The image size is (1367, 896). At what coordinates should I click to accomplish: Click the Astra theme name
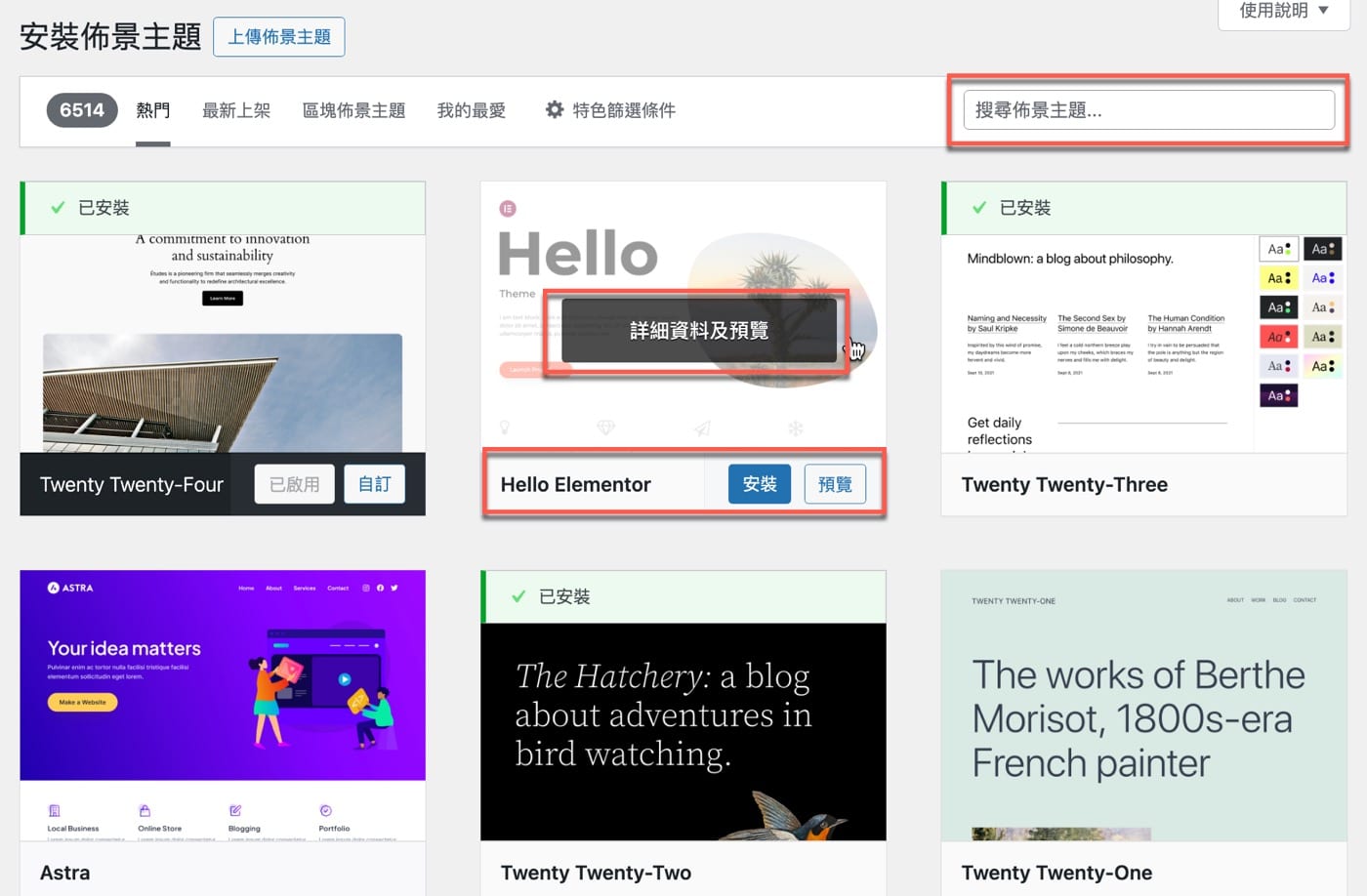(x=64, y=873)
